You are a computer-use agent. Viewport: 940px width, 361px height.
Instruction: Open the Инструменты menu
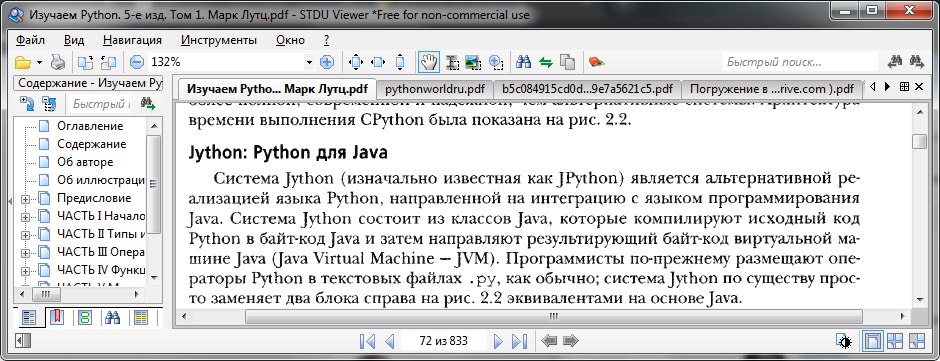click(x=219, y=40)
